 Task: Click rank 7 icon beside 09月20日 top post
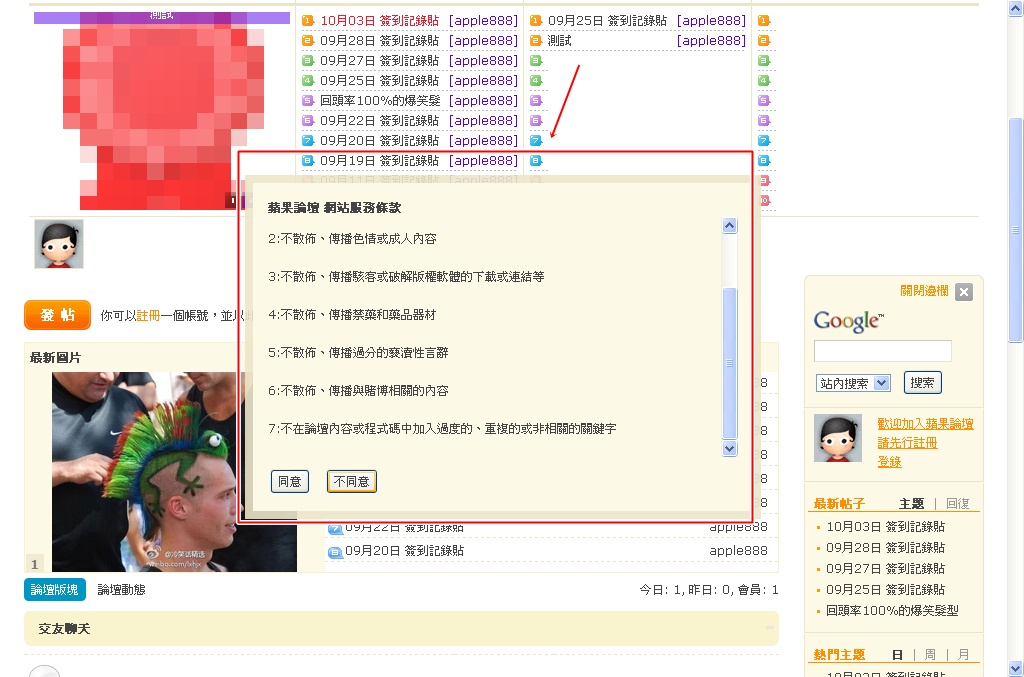tap(308, 140)
